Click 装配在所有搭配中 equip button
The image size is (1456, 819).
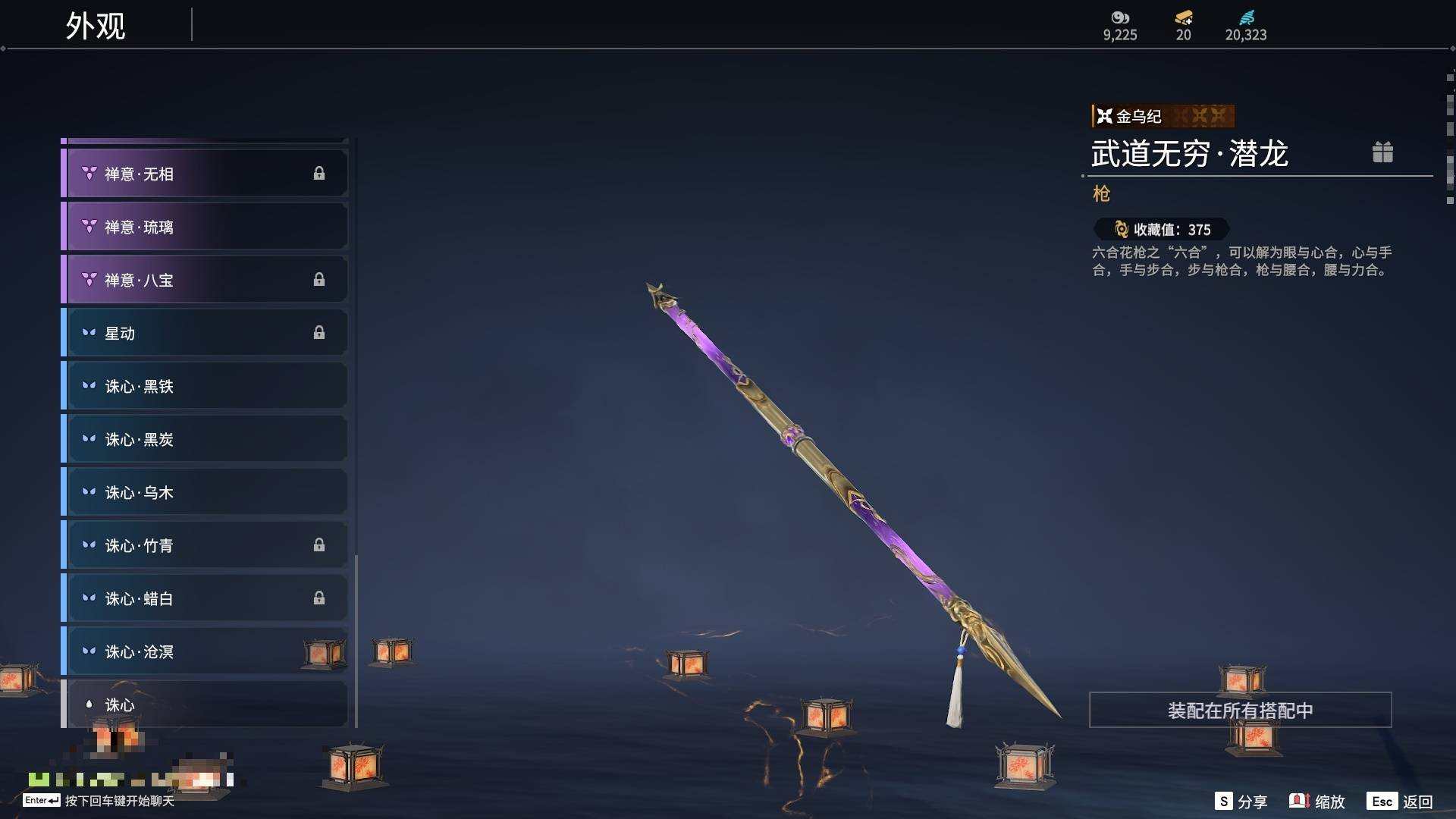point(1240,710)
